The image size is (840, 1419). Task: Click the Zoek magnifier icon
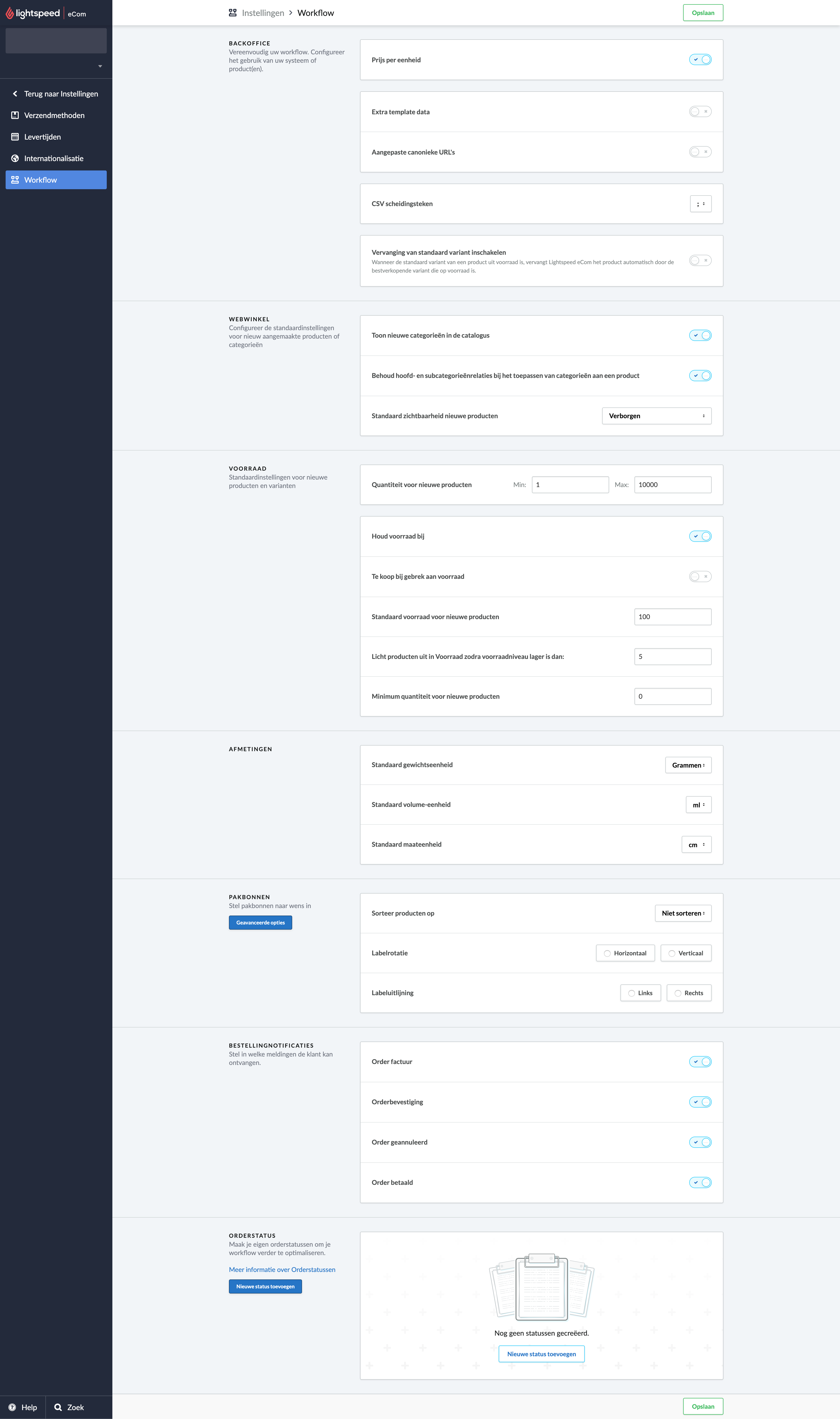click(x=58, y=1407)
